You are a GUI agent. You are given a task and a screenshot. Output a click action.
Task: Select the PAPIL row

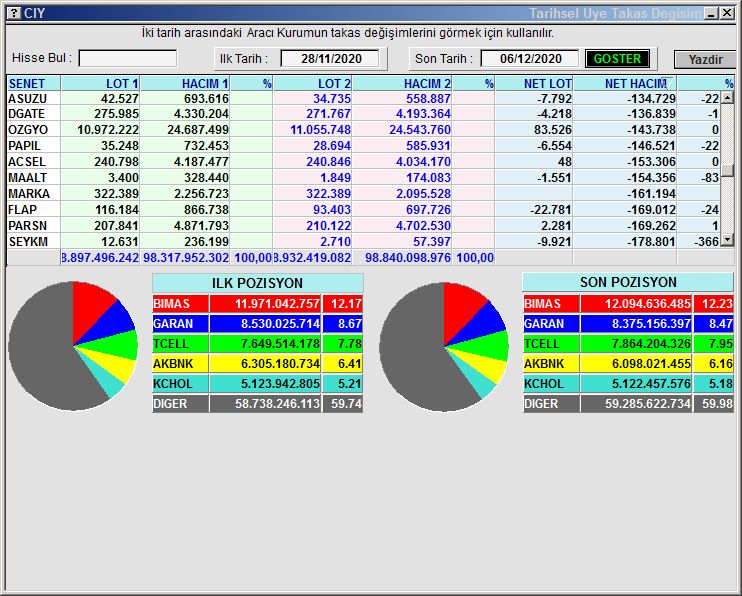(x=363, y=146)
